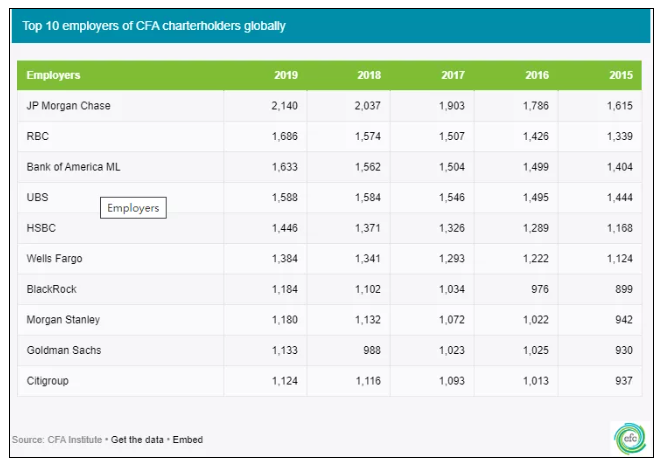This screenshot has width=665, height=467.
Task: Select the 2015 column header
Action: tap(621, 75)
